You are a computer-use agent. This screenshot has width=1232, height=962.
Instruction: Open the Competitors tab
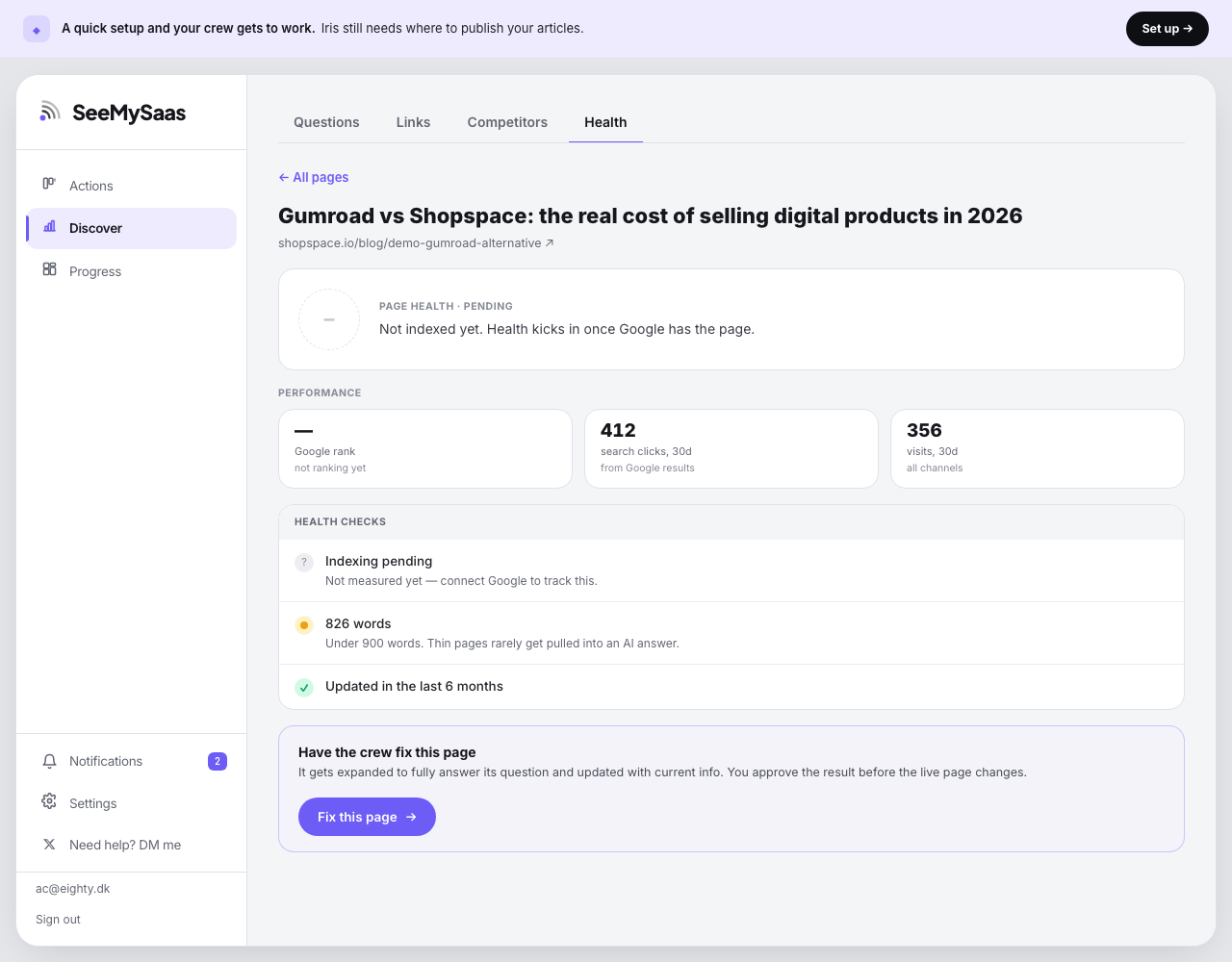tap(507, 122)
